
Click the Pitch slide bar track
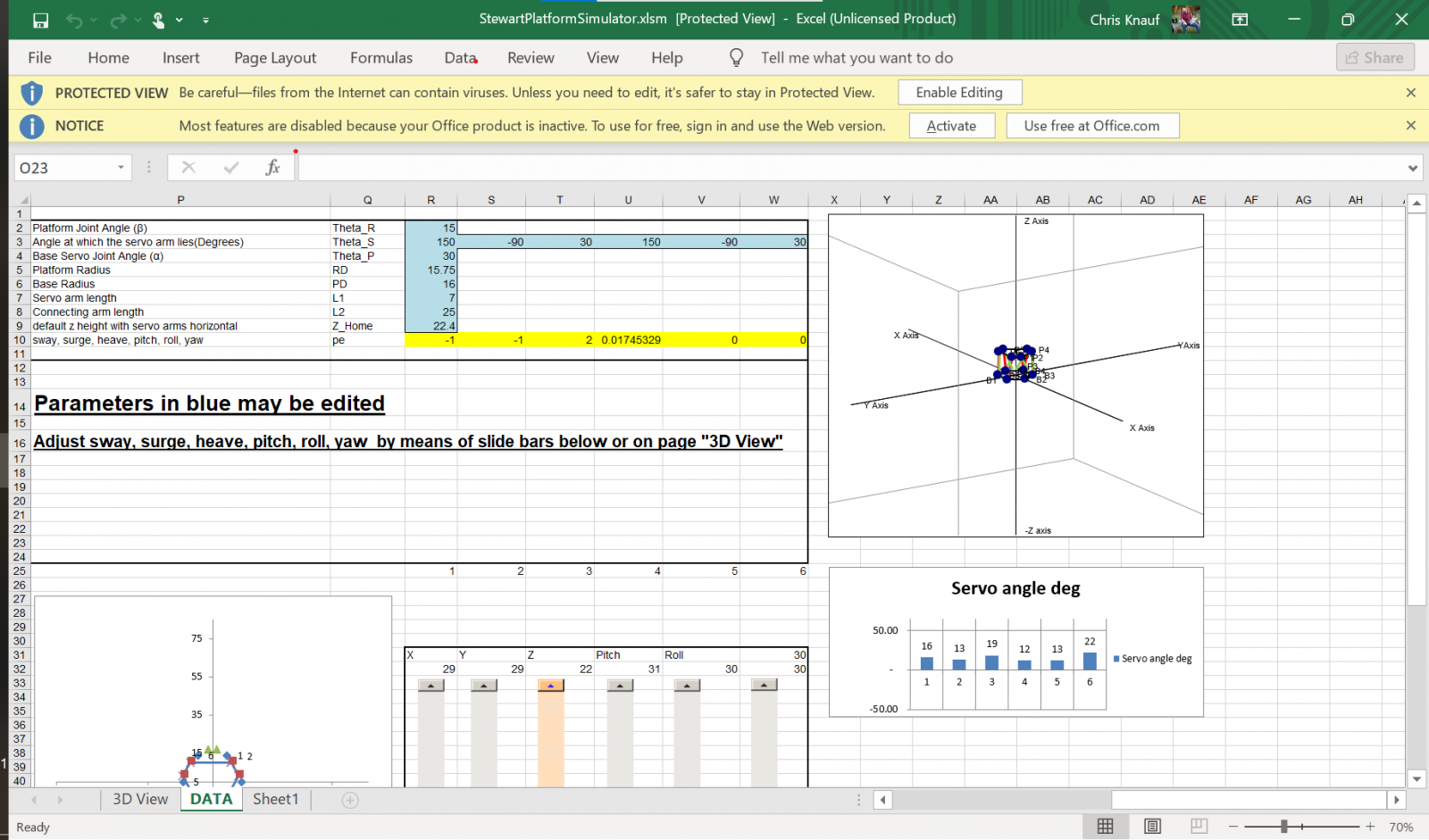pyautogui.click(x=620, y=739)
